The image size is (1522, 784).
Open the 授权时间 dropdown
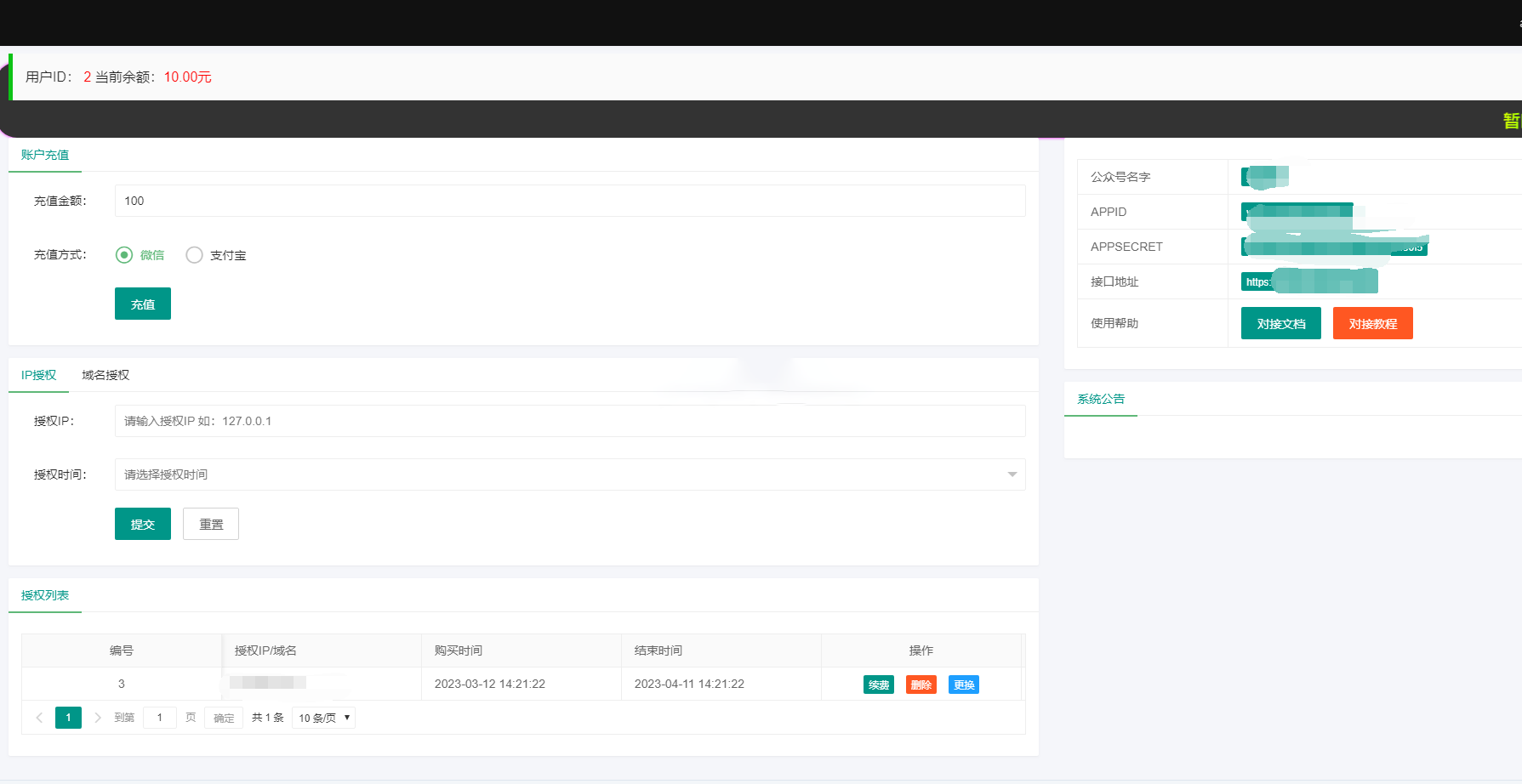(570, 474)
